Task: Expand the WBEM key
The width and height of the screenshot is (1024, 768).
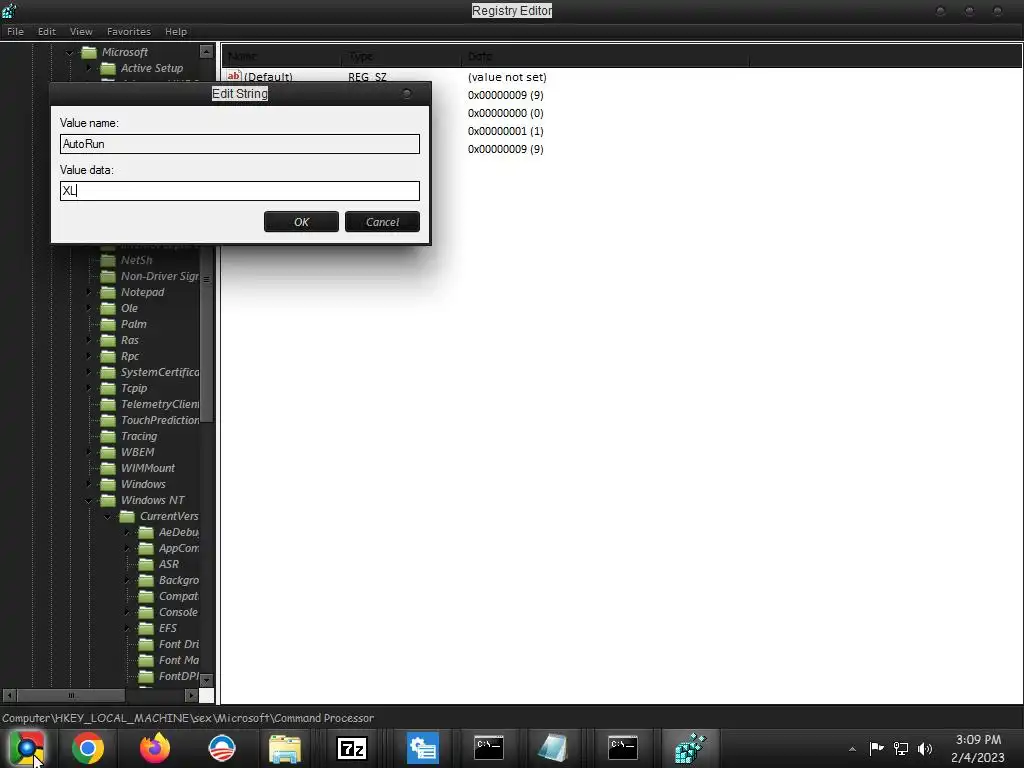Action: pos(89,452)
